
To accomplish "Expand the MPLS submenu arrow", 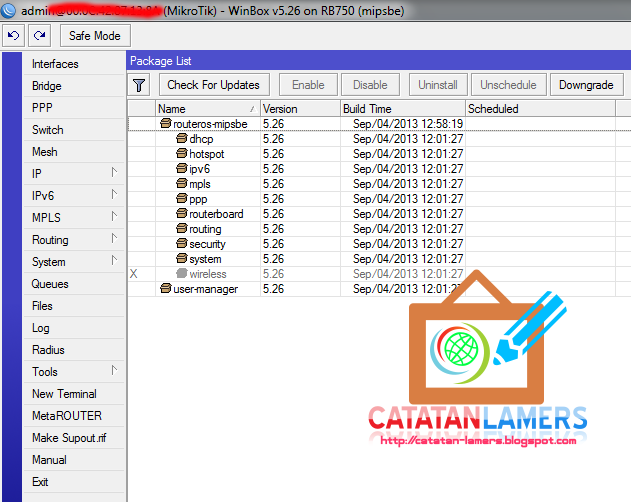I will pos(114,217).
